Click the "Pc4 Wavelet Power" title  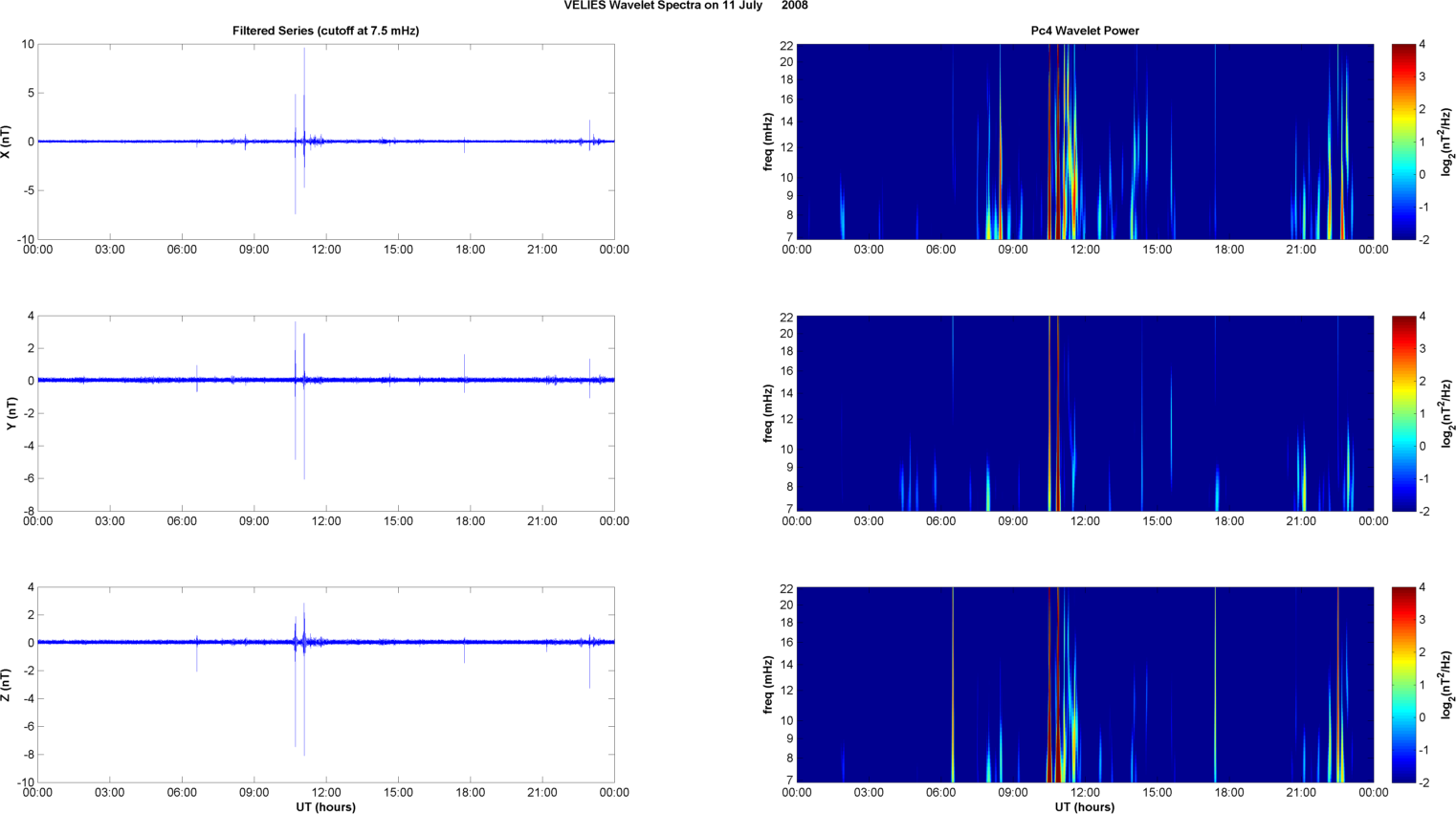click(x=1085, y=31)
